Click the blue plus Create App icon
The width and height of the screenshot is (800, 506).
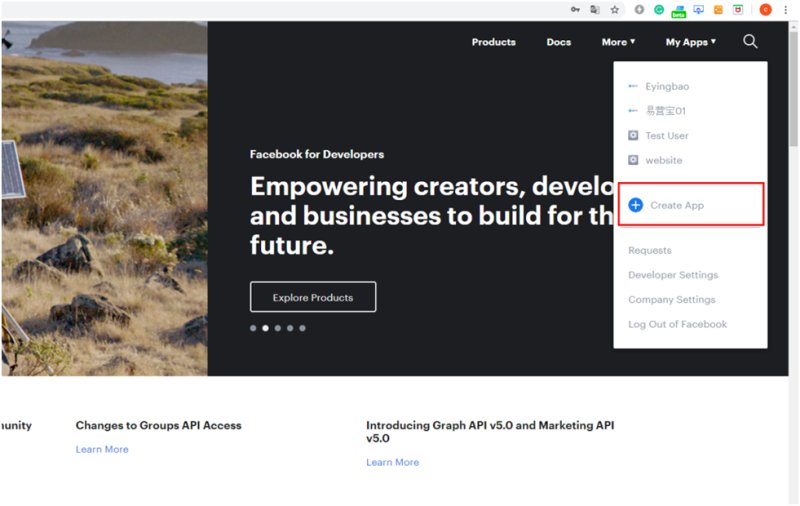pos(635,205)
